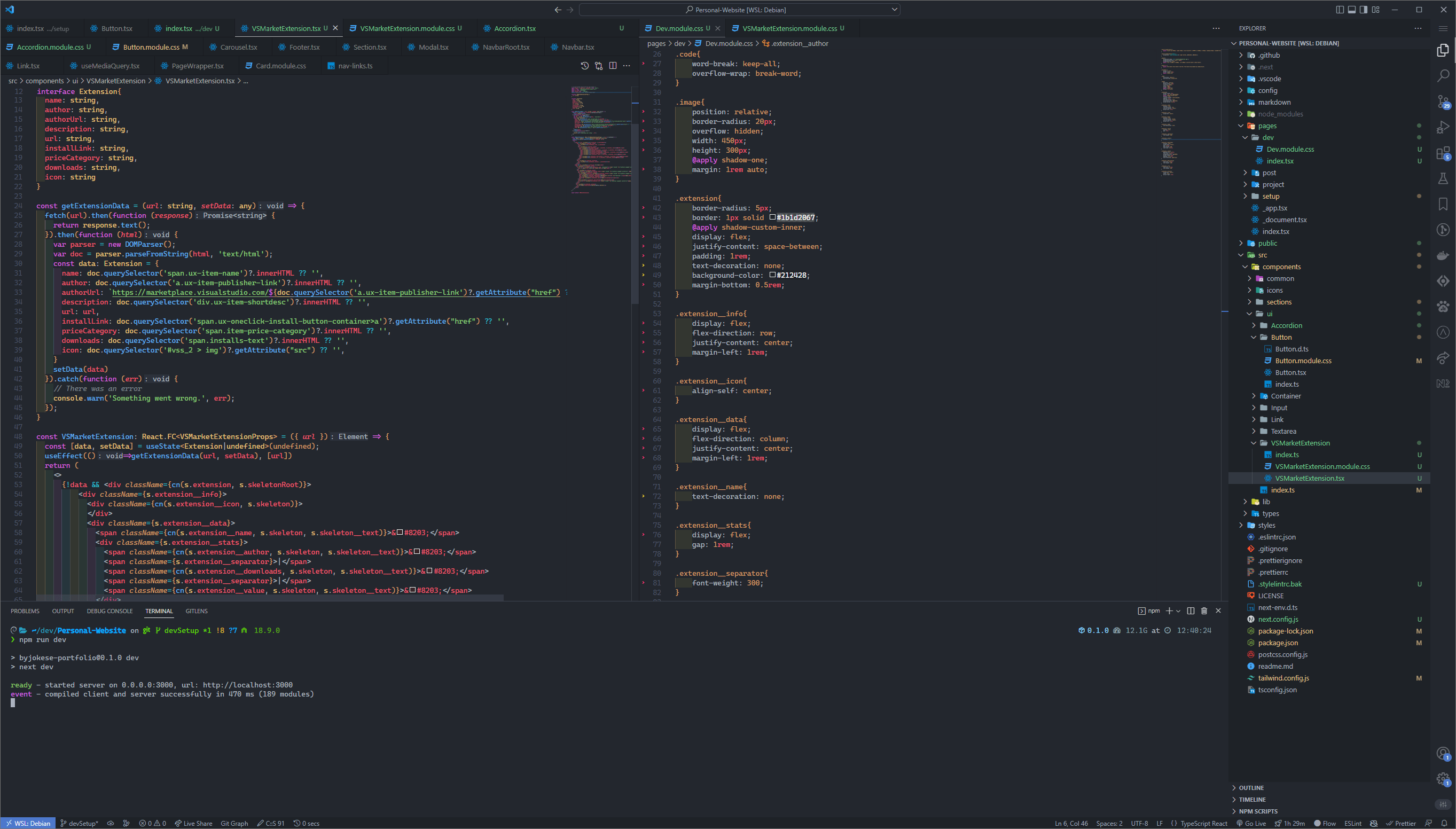The height and width of the screenshot is (829, 1456).
Task: Open the notifications bell in status bar
Action: (1444, 823)
